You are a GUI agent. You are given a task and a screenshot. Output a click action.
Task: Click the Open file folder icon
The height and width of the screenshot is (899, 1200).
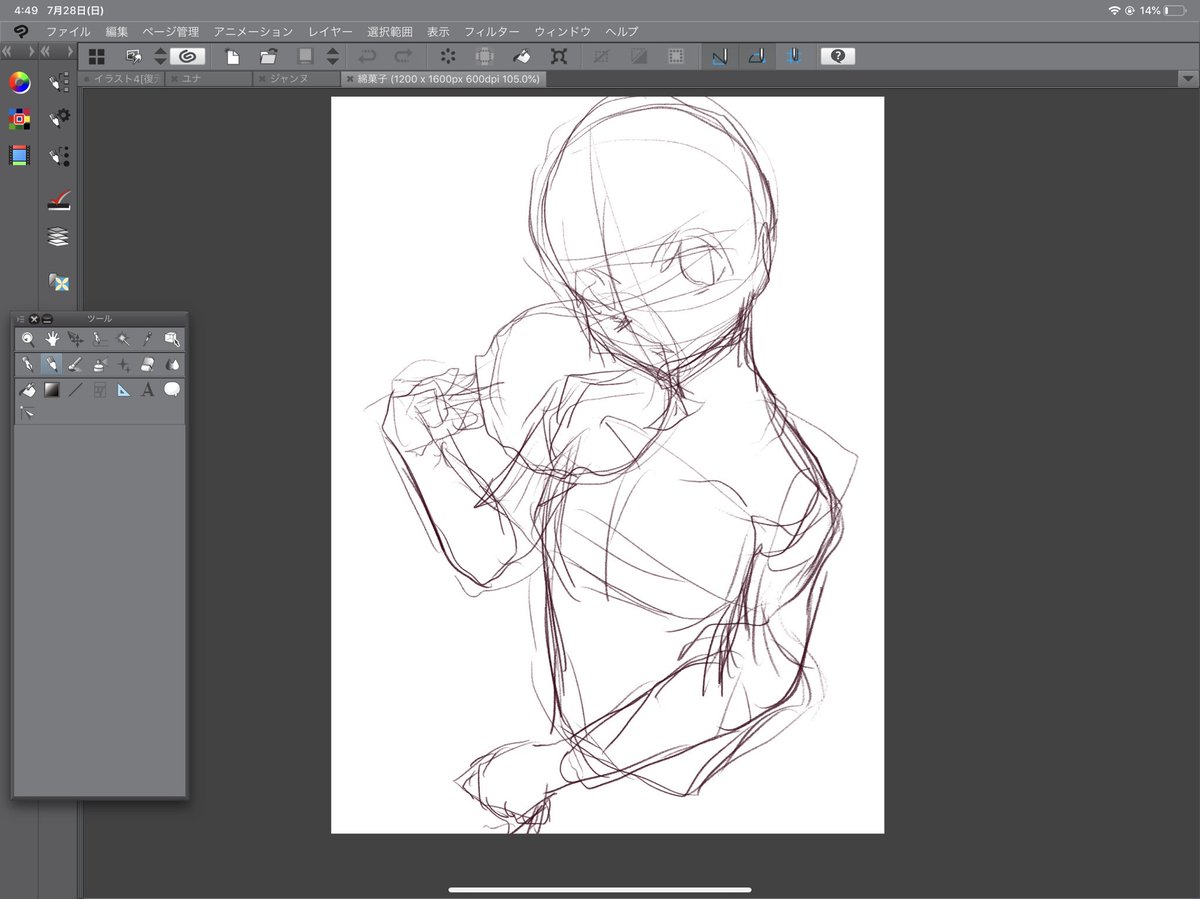click(x=268, y=56)
